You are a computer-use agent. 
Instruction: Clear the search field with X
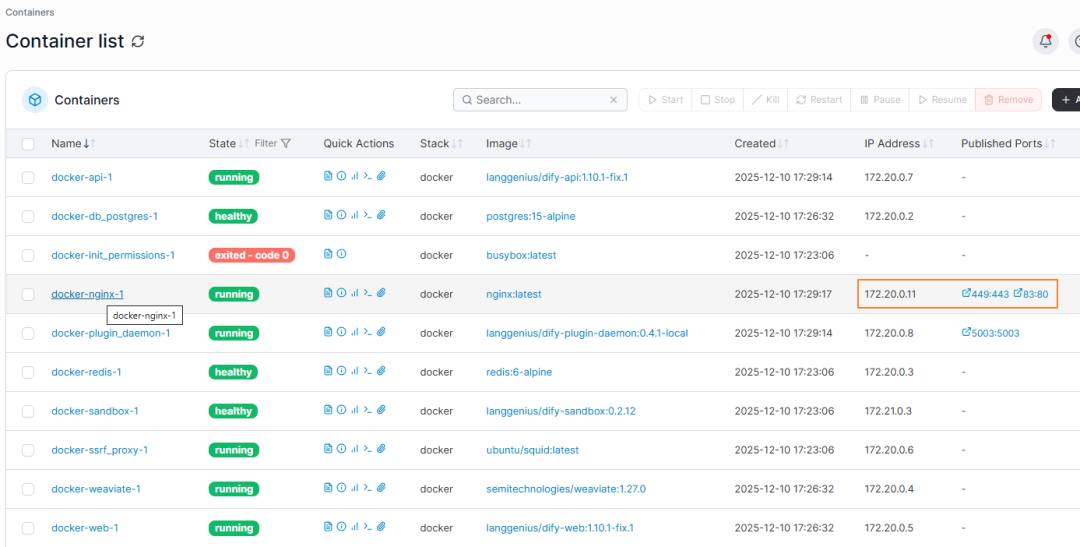(x=614, y=100)
